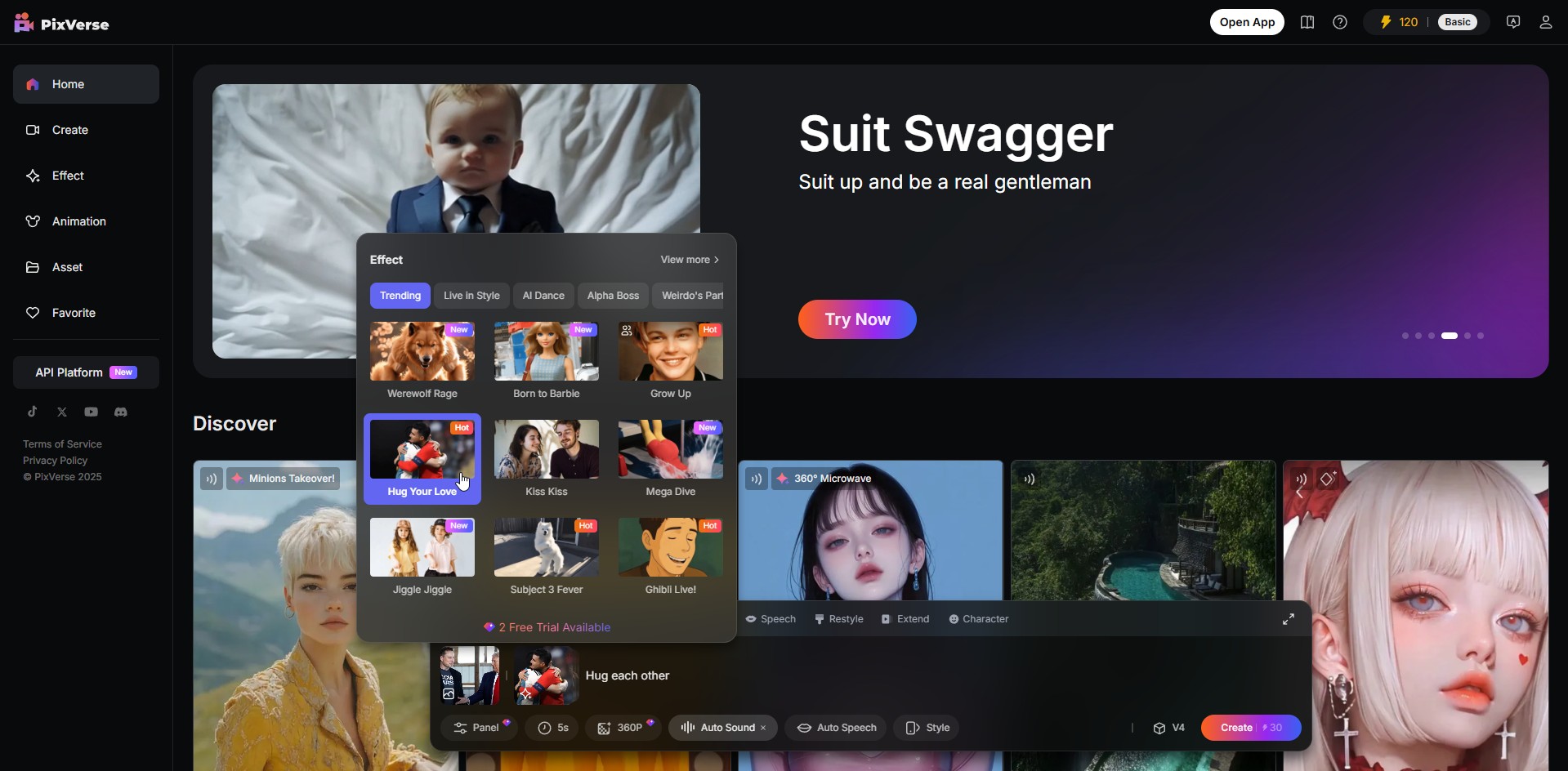Toggle sound on Minions Takeover video
1568x771 pixels.
(x=212, y=479)
